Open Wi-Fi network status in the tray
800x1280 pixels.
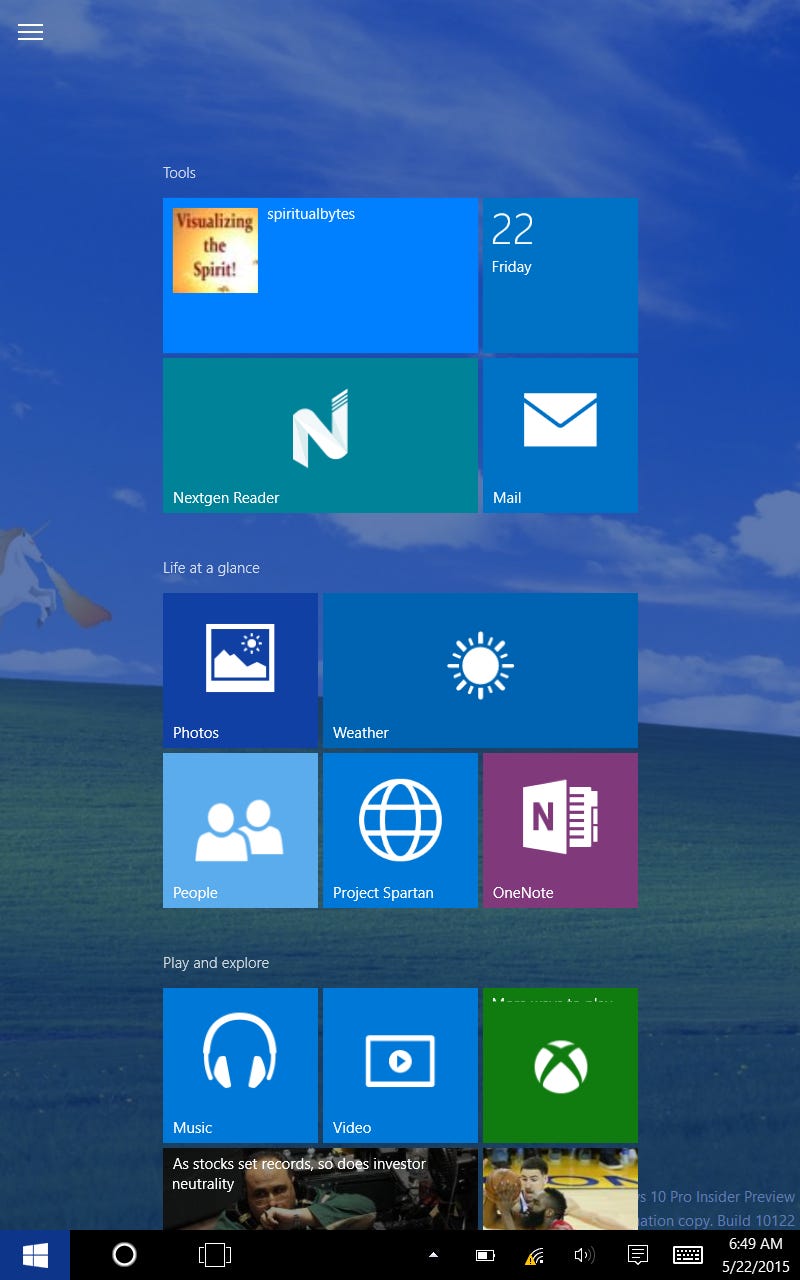pos(534,1254)
